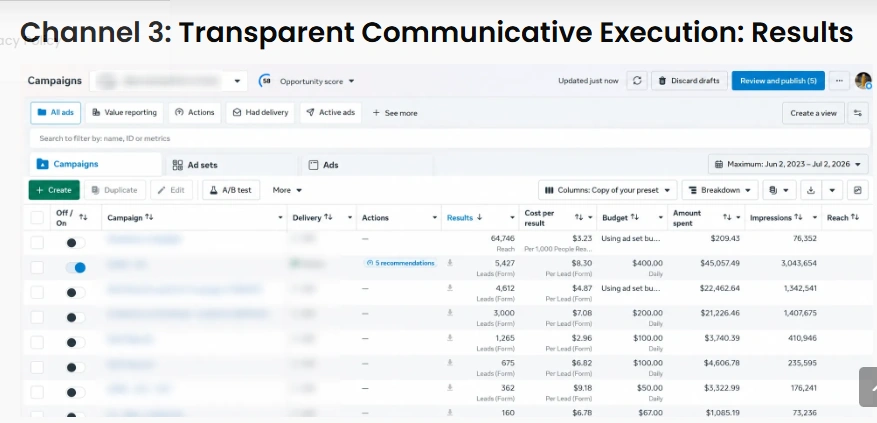This screenshot has height=423, width=877.
Task: Open the export options caret dropdown
Action: 832,190
